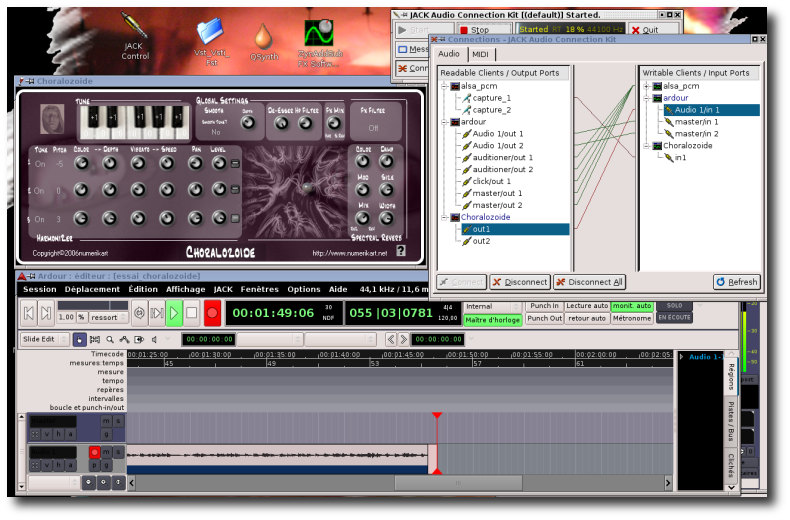This screenshot has height=520, width=790.
Task: Click Ardour's go-to-start transport button
Action: pyautogui.click(x=29, y=313)
